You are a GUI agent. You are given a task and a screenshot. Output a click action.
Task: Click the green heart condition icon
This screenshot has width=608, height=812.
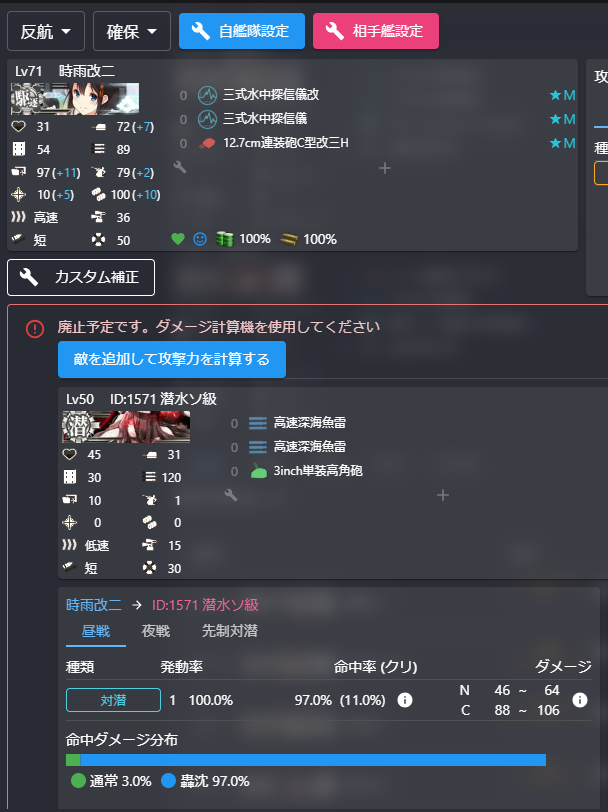178,239
